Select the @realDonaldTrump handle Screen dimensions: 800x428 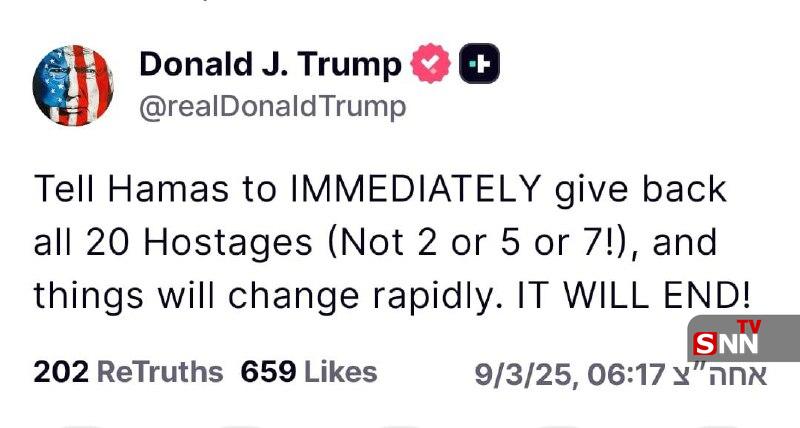[x=272, y=106]
